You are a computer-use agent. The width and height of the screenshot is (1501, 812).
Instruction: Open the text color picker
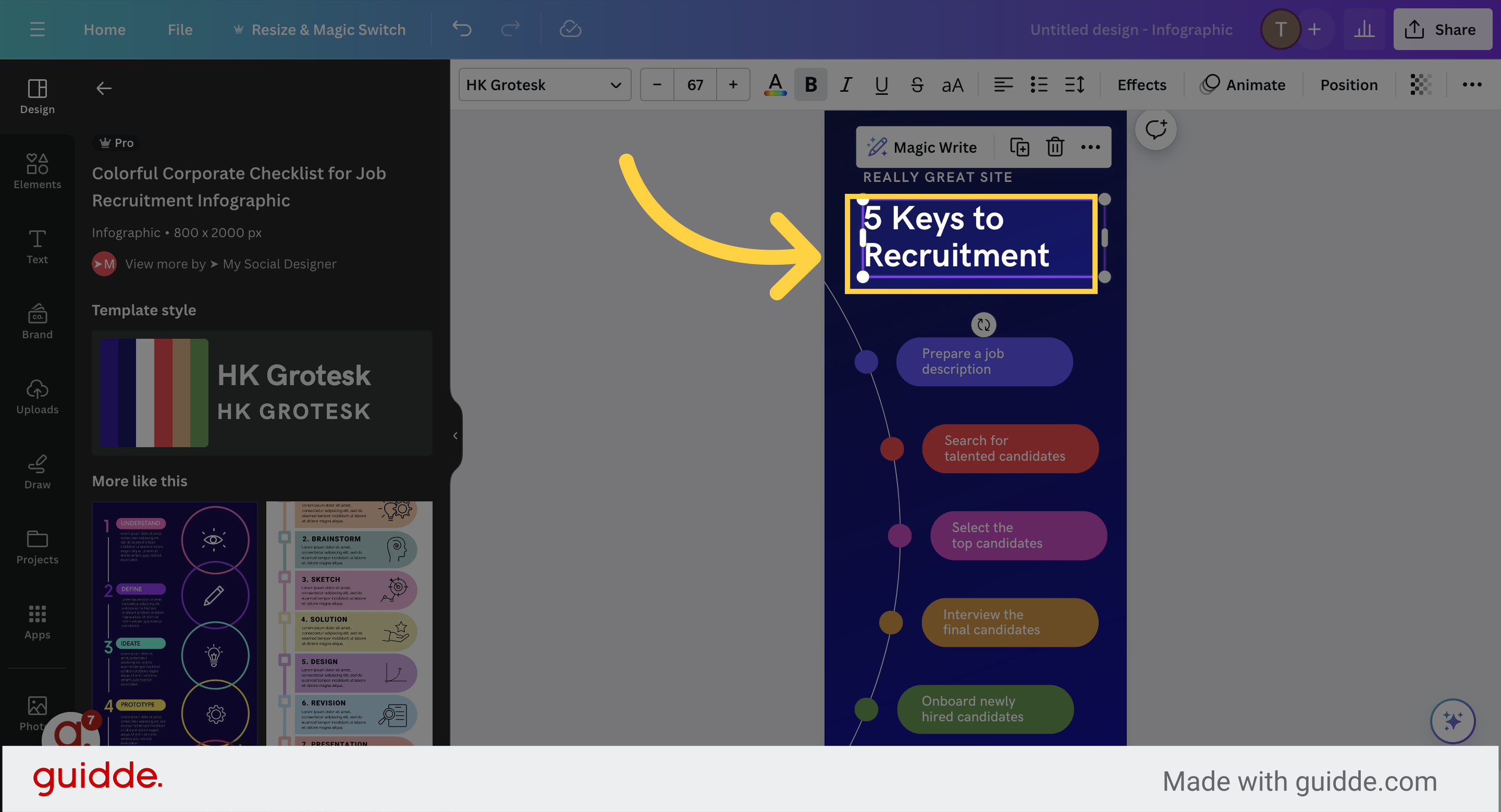coord(774,84)
